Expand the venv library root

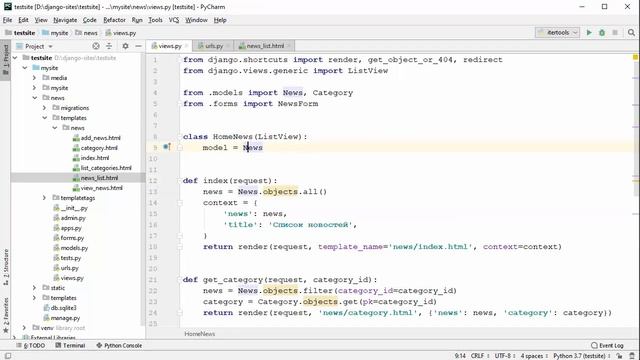pyautogui.click(x=24, y=328)
